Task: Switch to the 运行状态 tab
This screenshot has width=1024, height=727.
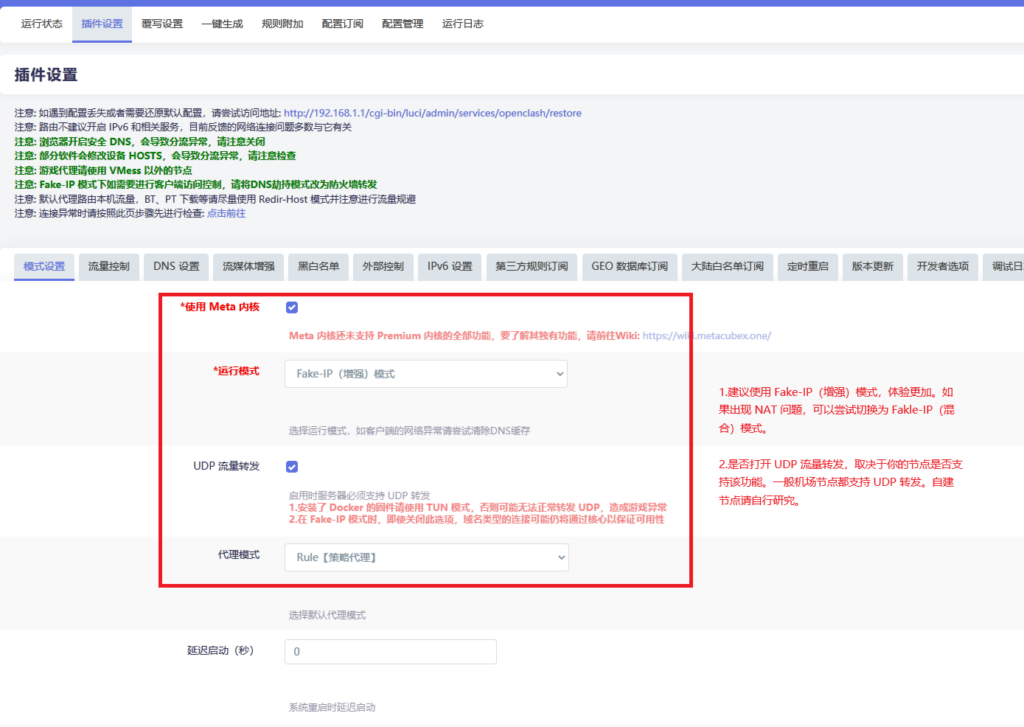Action: click(42, 24)
